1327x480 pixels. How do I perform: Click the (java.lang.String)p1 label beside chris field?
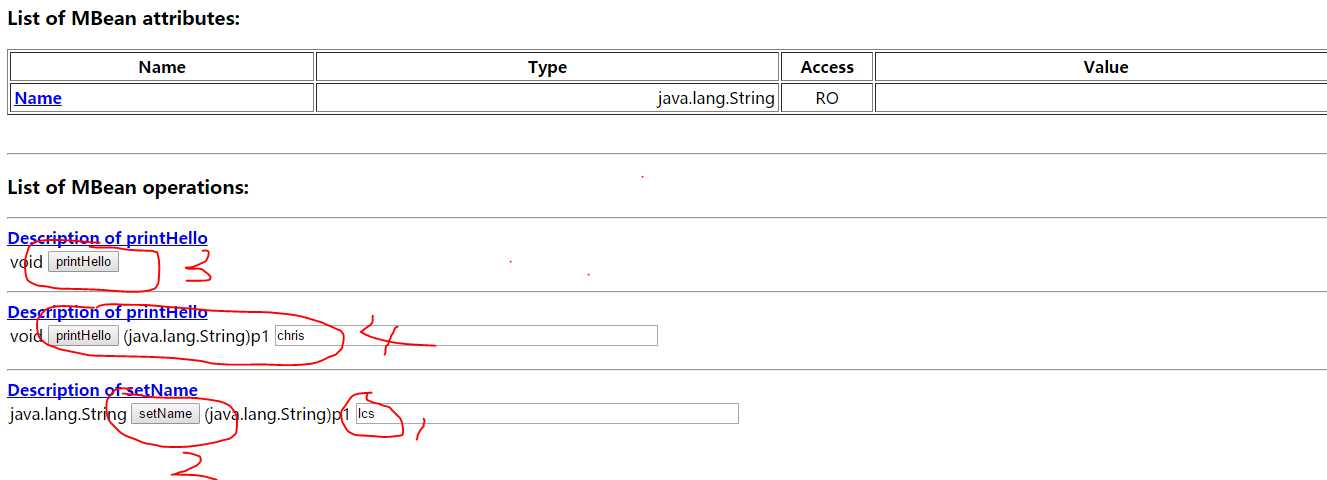[x=196, y=336]
